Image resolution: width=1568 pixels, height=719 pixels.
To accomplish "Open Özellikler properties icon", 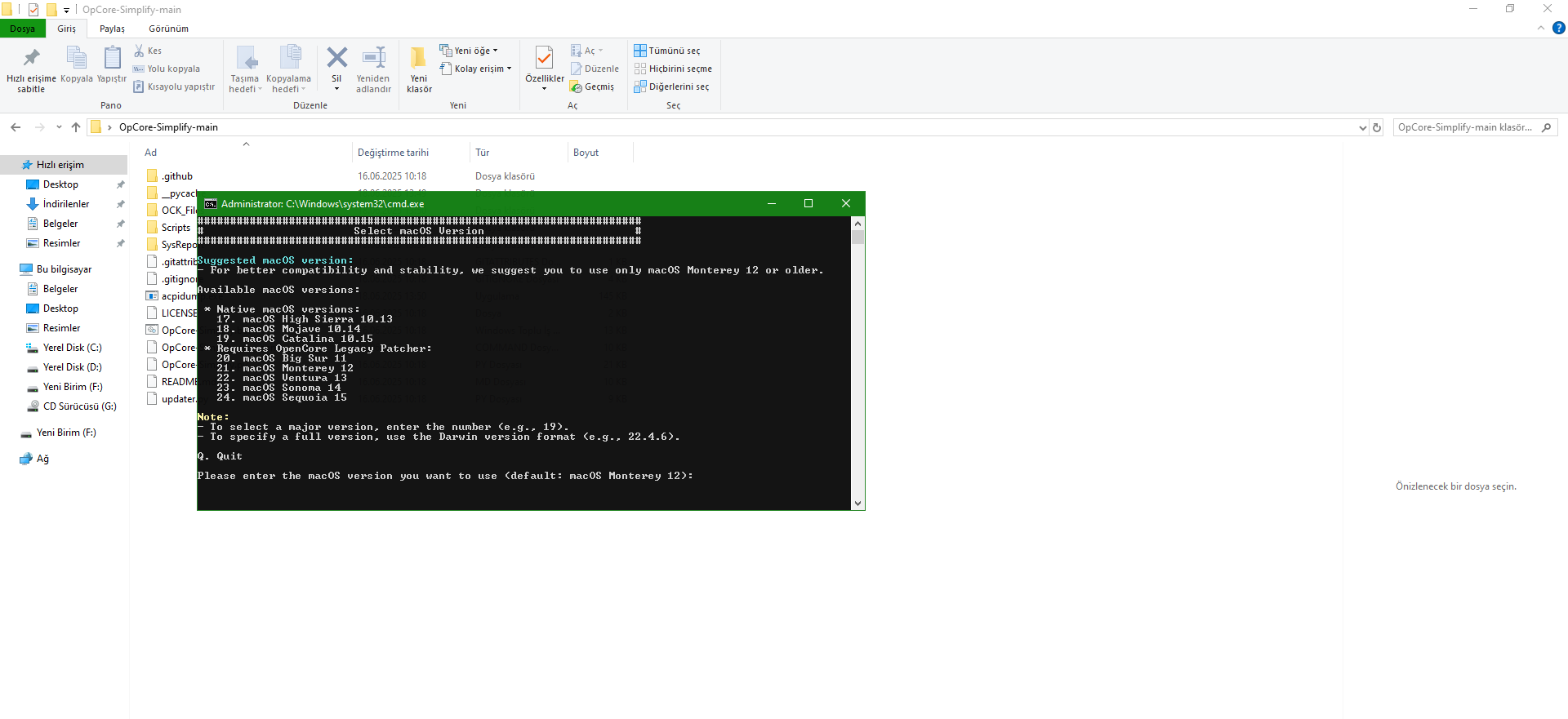I will click(x=544, y=59).
